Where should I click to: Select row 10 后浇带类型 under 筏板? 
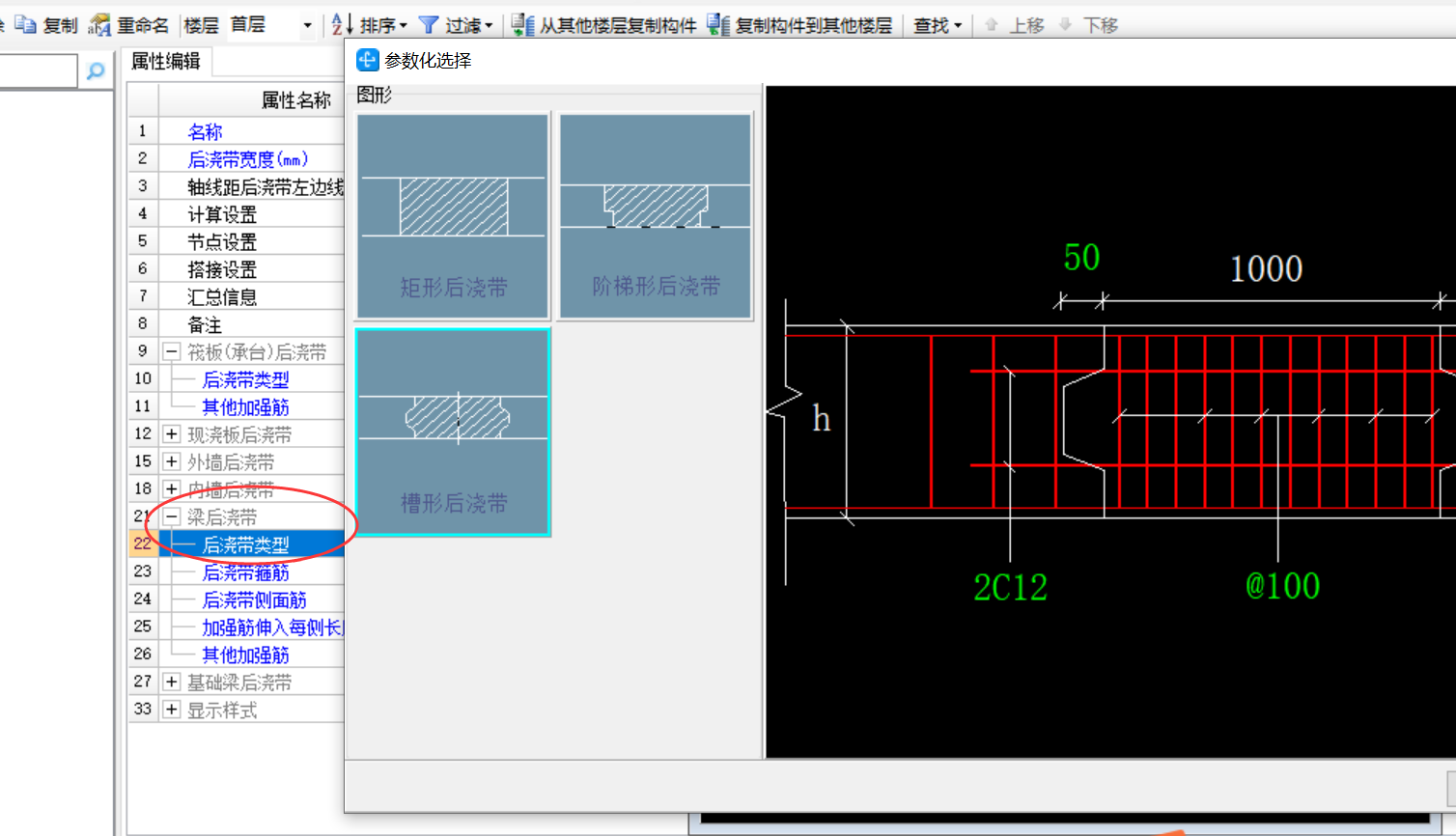point(237,379)
